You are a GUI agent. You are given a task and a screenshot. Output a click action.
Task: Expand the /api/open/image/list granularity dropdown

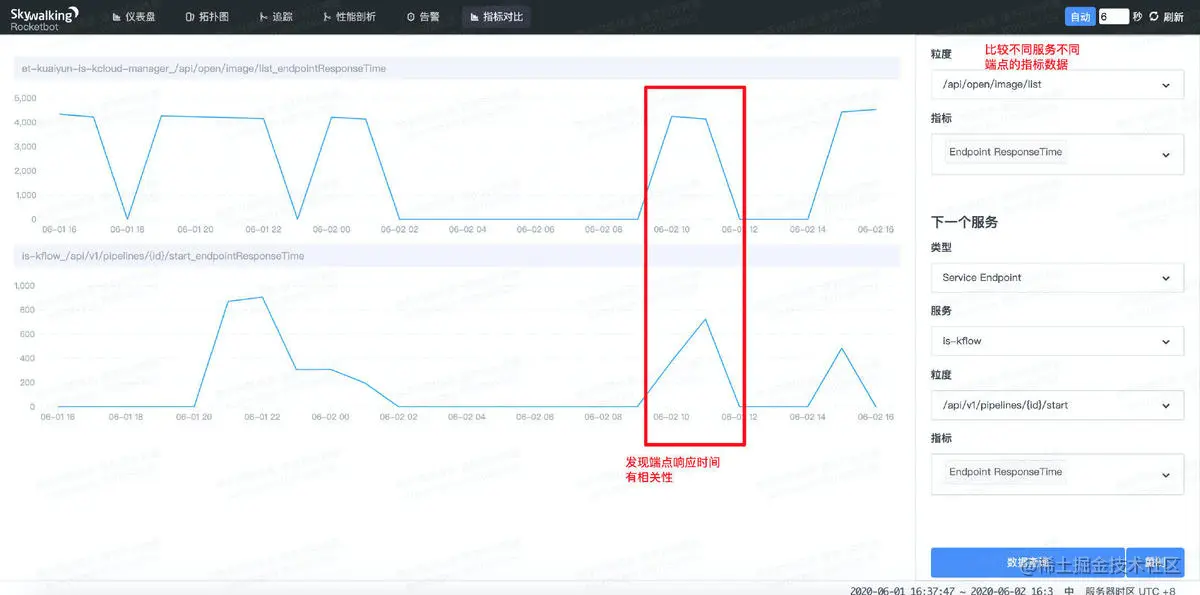click(x=1057, y=85)
